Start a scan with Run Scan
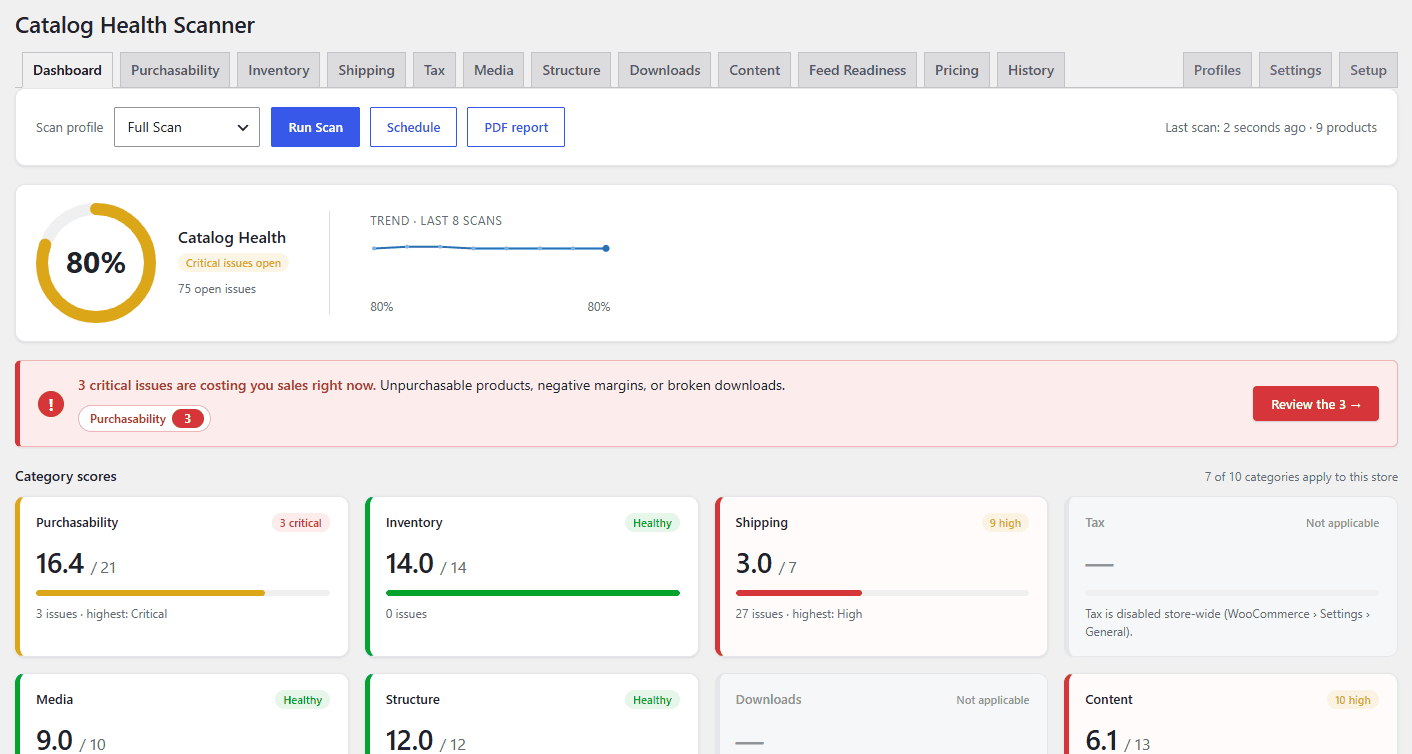 pos(315,127)
